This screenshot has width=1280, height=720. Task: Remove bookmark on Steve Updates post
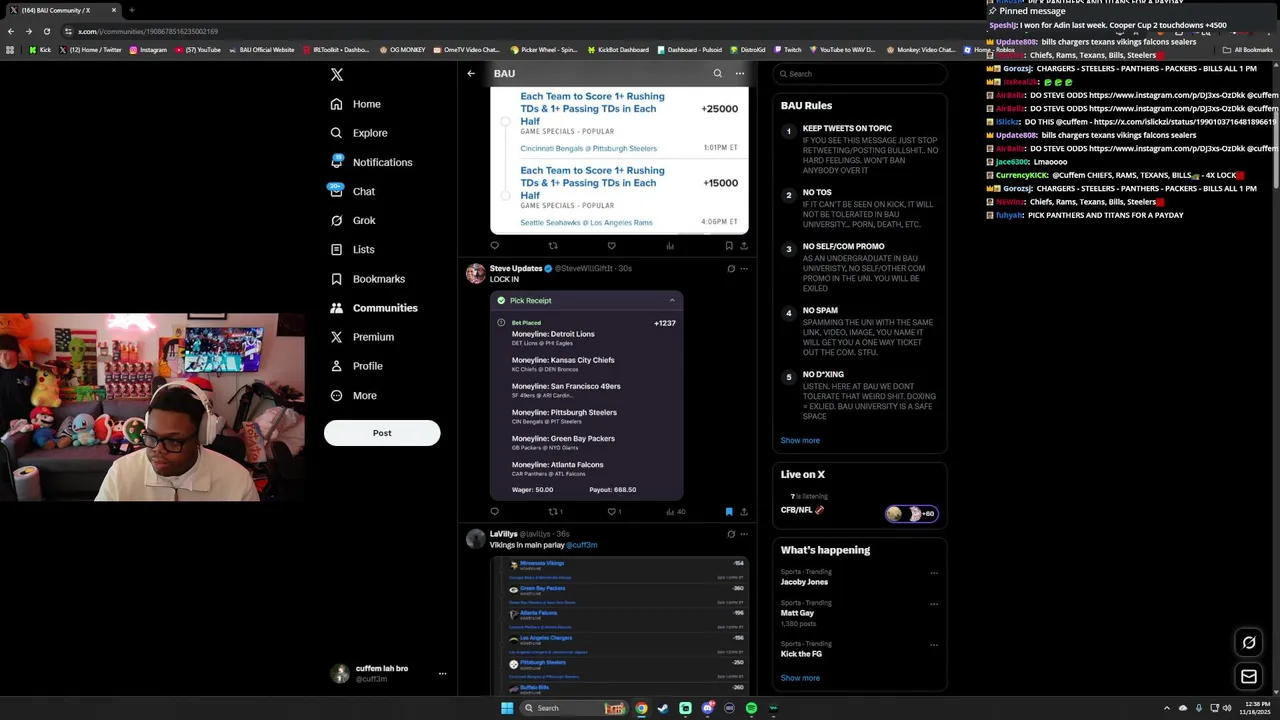[729, 511]
